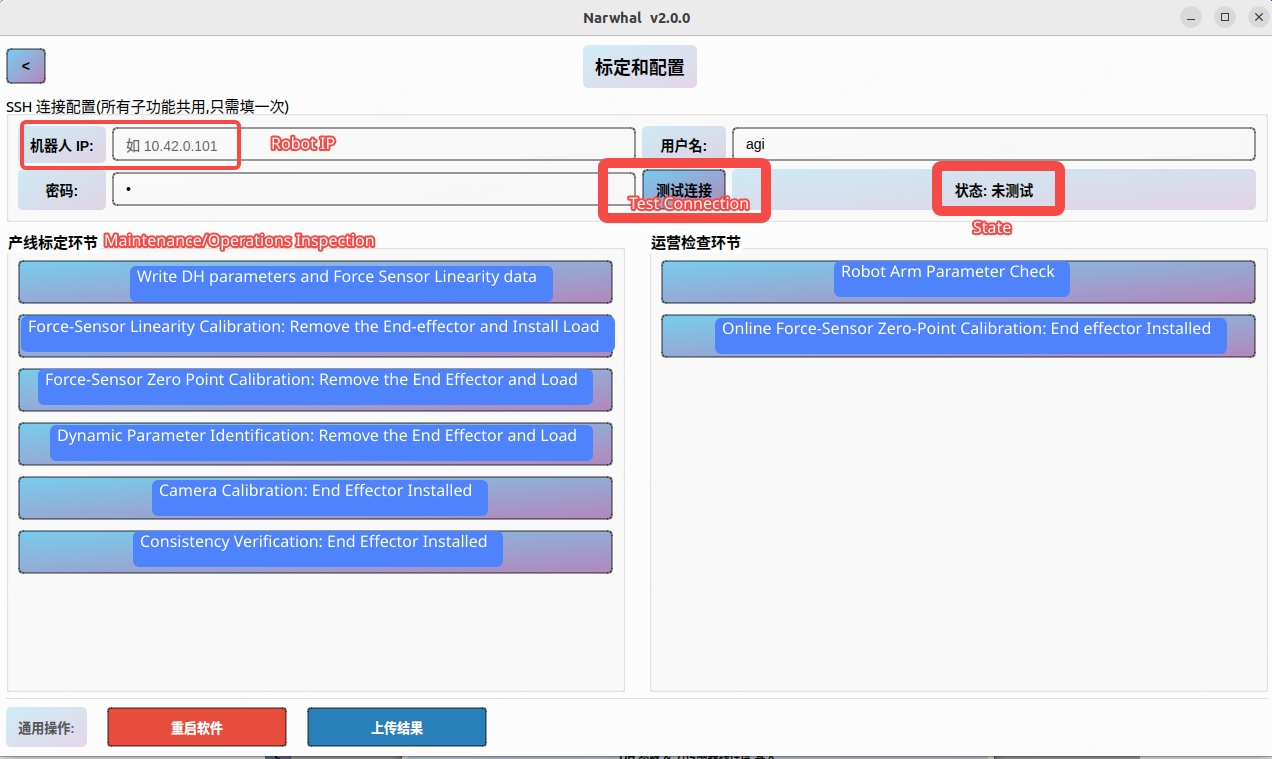Open Robot Arm Parameter Check
1272x759 pixels.
(958, 282)
